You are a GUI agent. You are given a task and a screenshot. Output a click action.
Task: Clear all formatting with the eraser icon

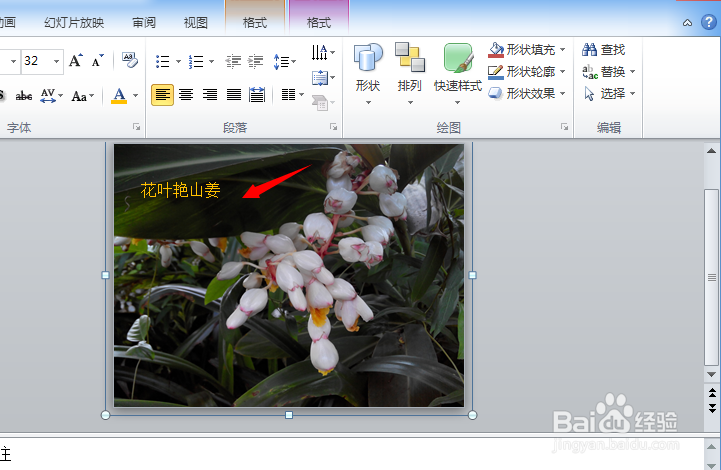pos(130,60)
